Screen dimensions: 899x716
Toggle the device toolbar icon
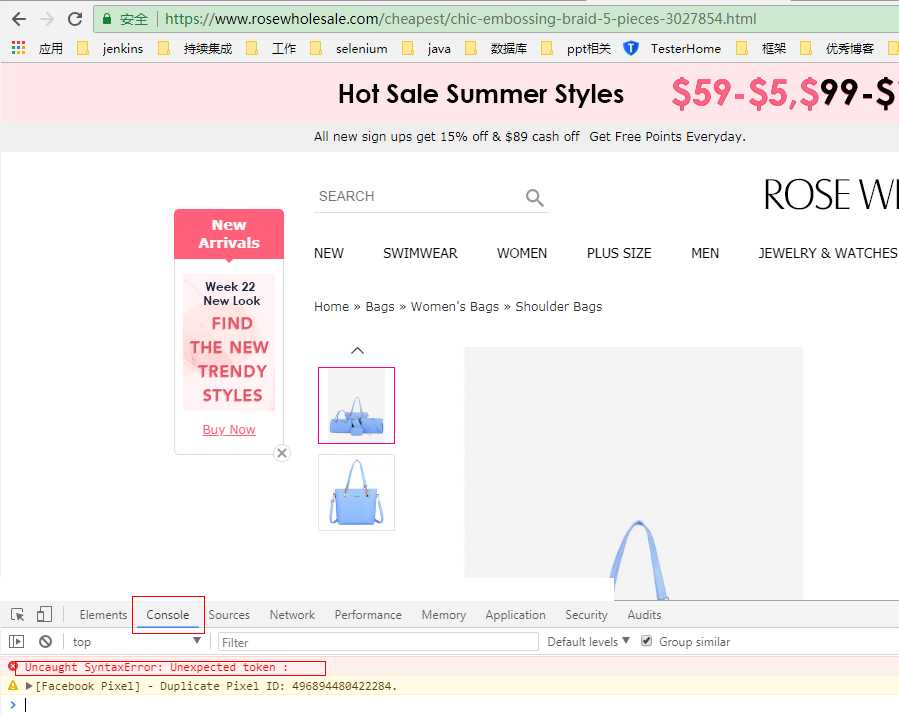(x=44, y=615)
